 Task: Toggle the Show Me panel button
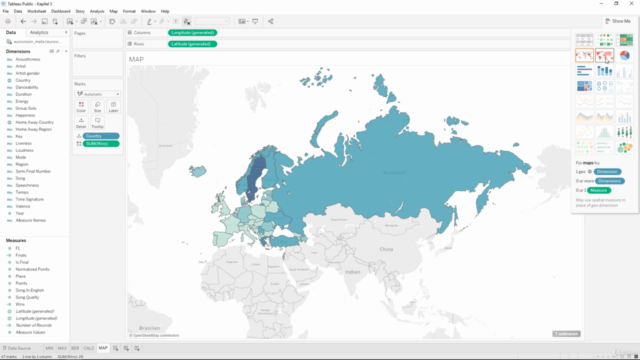pyautogui.click(x=618, y=21)
